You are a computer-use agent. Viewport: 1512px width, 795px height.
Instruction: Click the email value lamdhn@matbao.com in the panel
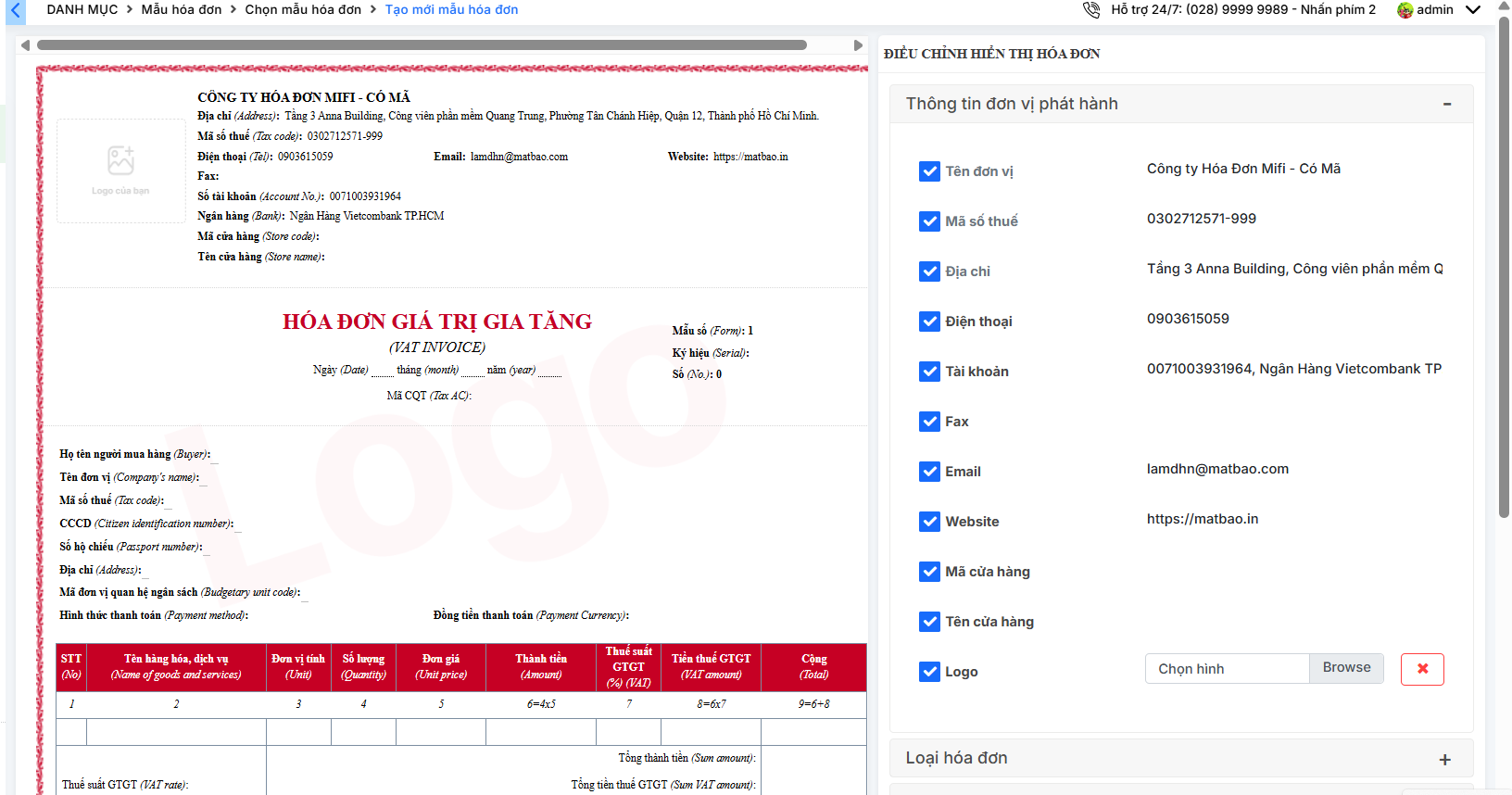click(1217, 469)
